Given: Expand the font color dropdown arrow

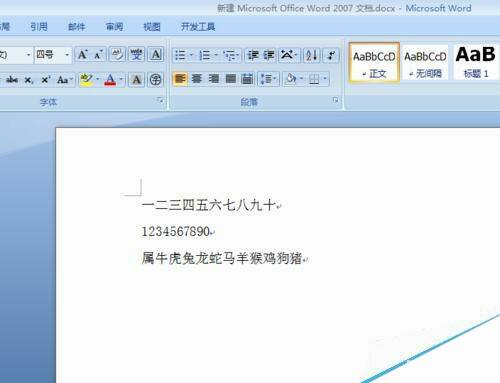Looking at the screenshot, I should click(x=121, y=80).
